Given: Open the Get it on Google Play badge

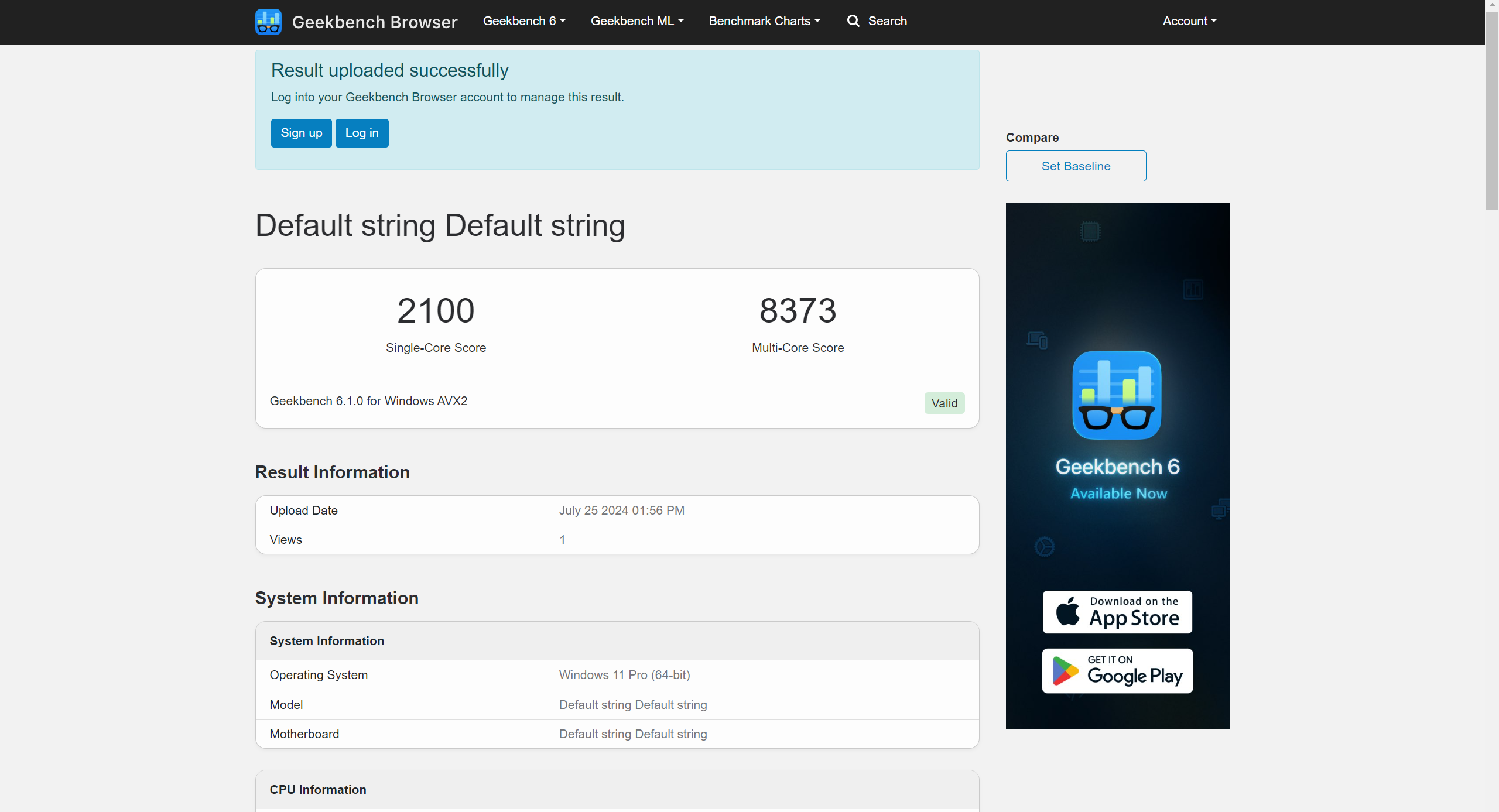Looking at the screenshot, I should [x=1117, y=671].
